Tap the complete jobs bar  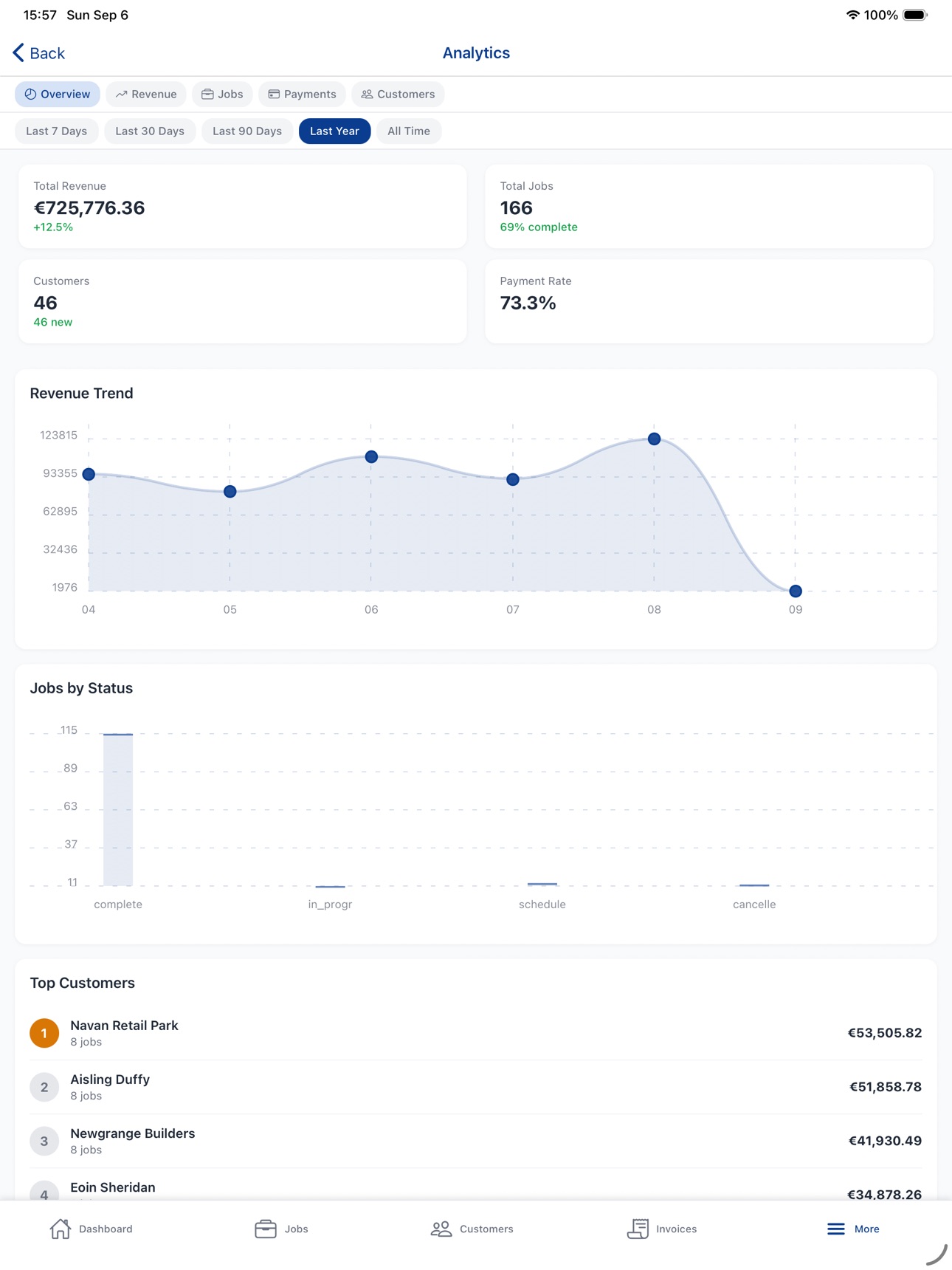coord(118,809)
